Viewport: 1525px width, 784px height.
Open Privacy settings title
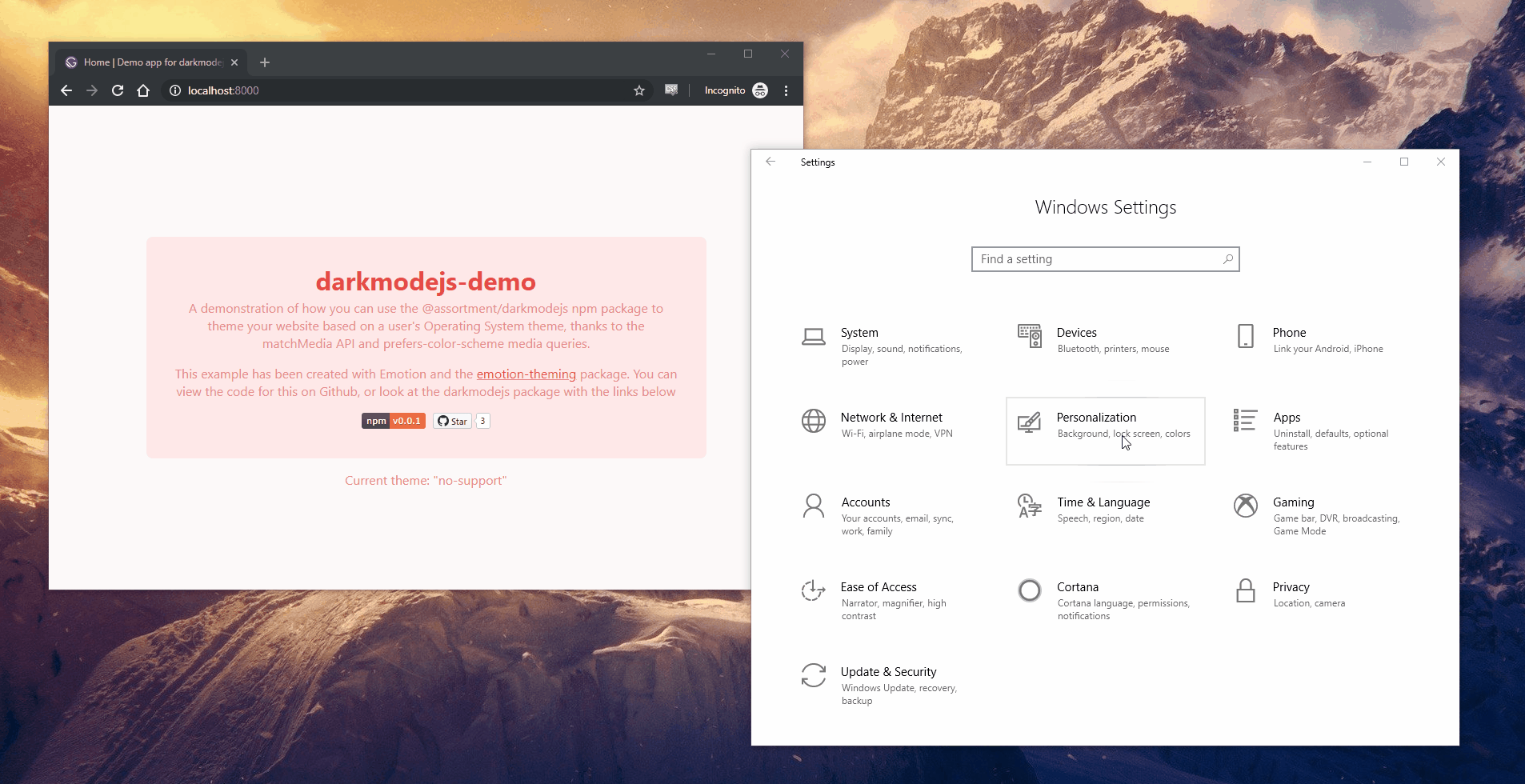(1291, 587)
